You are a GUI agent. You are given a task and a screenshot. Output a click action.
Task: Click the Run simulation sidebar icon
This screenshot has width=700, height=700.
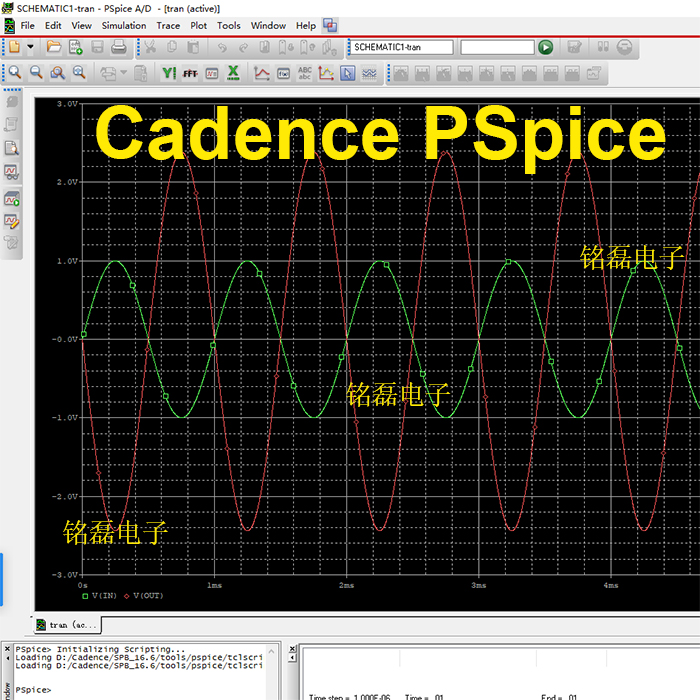click(11, 198)
